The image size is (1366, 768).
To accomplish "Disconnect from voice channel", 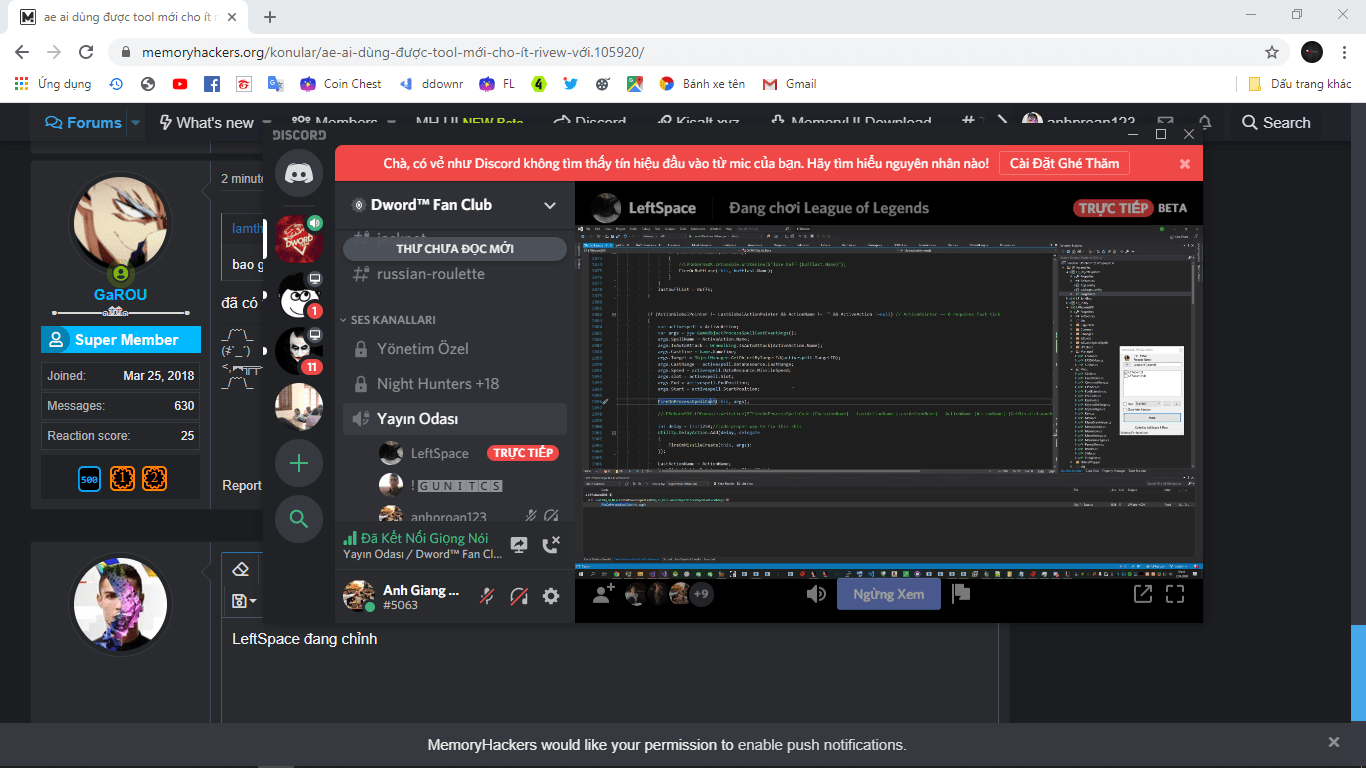I will coord(551,545).
